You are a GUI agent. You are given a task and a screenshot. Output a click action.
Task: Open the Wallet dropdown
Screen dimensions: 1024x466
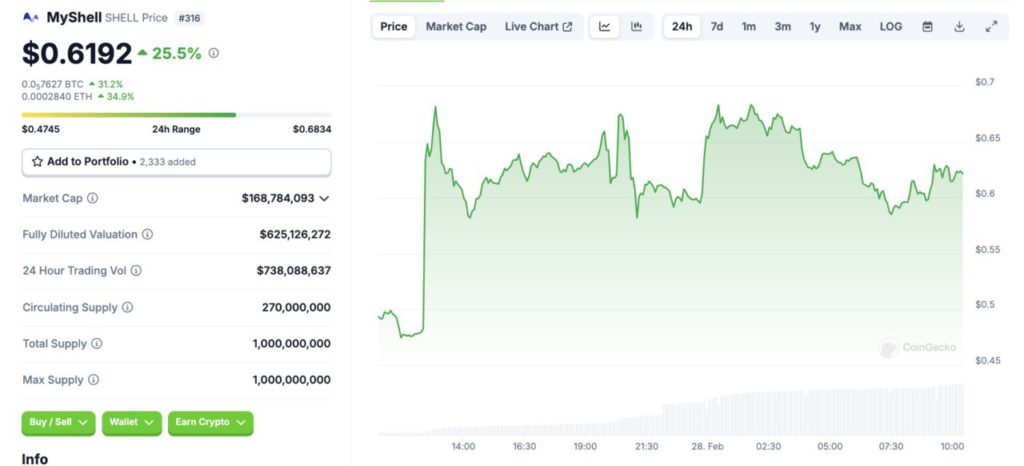pyautogui.click(x=131, y=423)
